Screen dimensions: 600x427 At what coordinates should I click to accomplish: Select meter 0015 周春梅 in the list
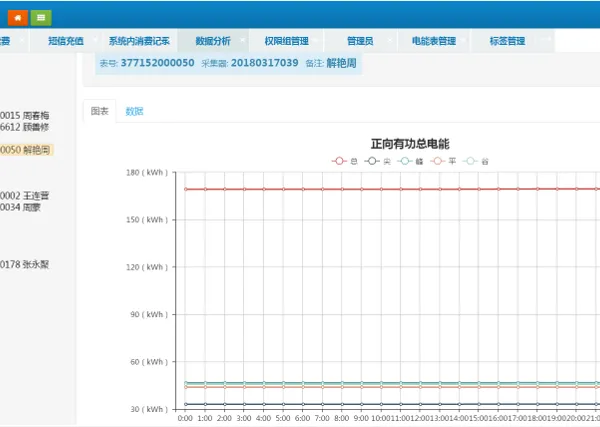[x=24, y=115]
